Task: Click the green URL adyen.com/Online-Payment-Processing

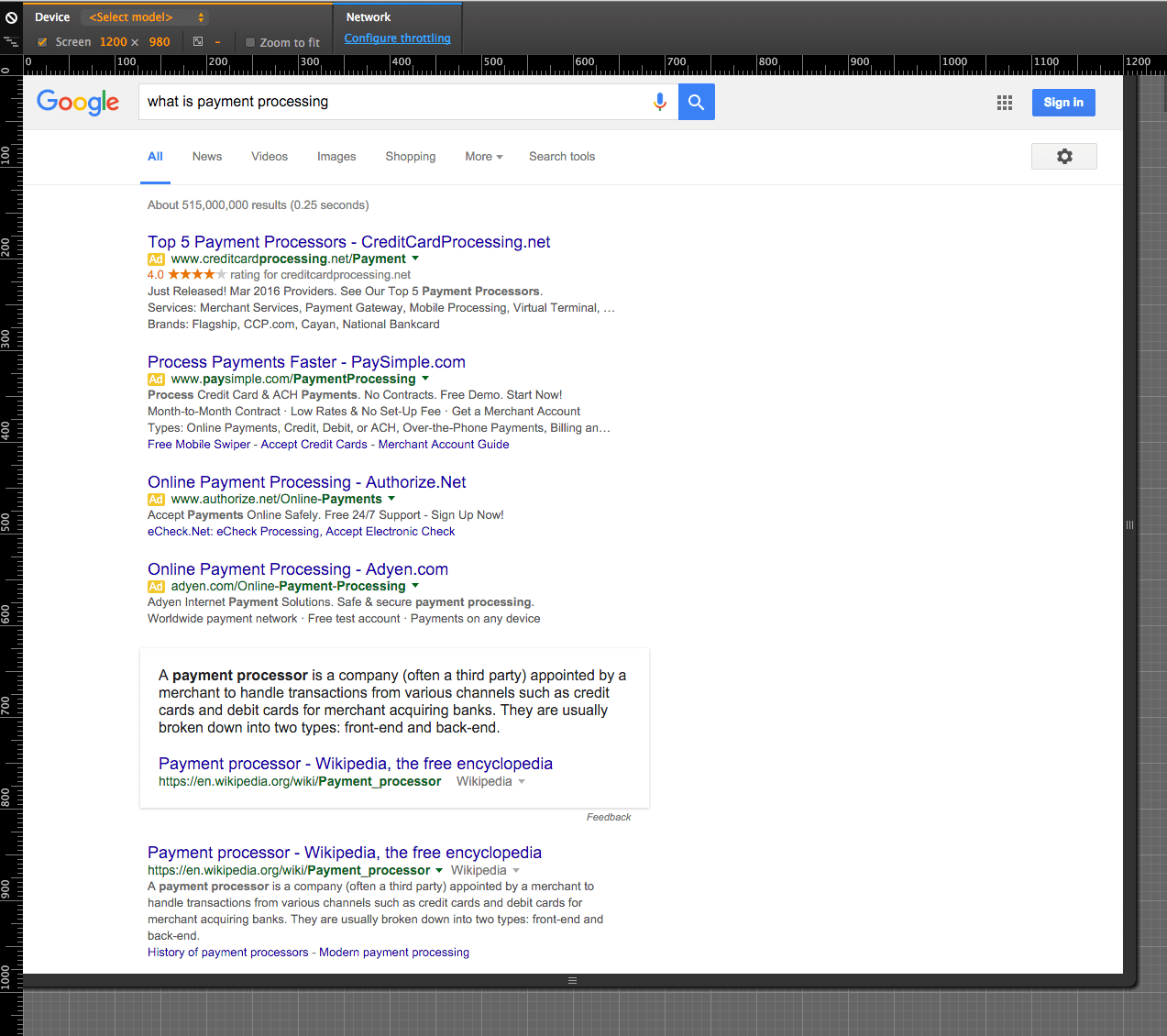Action: pyautogui.click(x=288, y=587)
